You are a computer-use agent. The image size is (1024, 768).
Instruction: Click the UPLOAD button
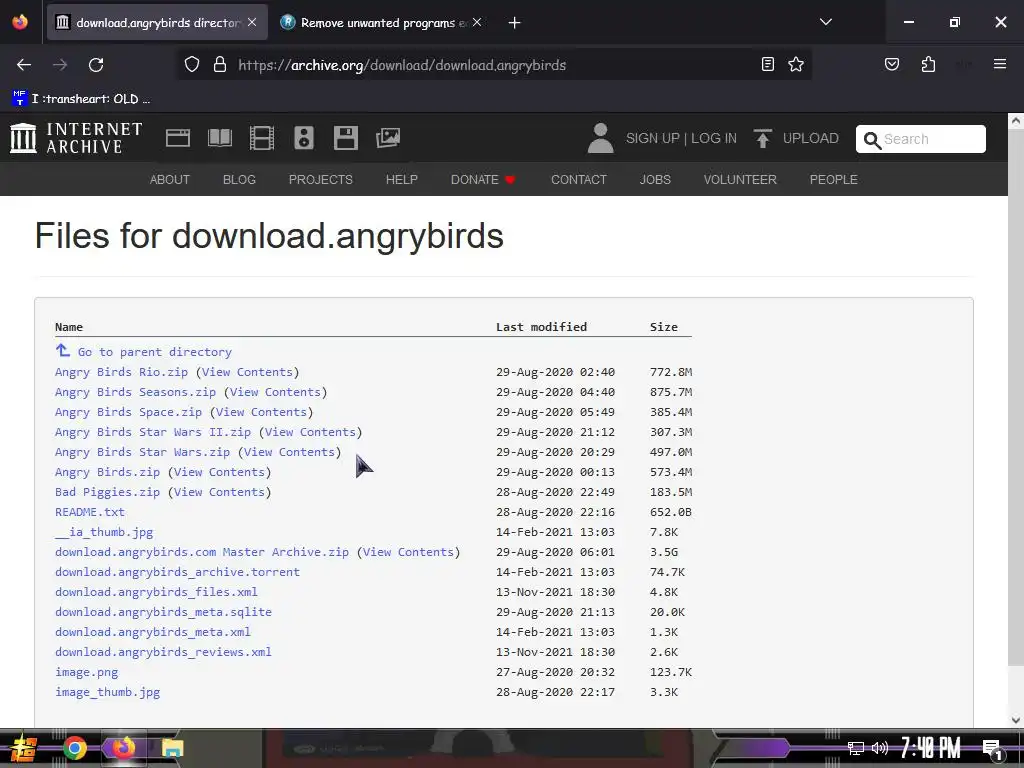(796, 138)
